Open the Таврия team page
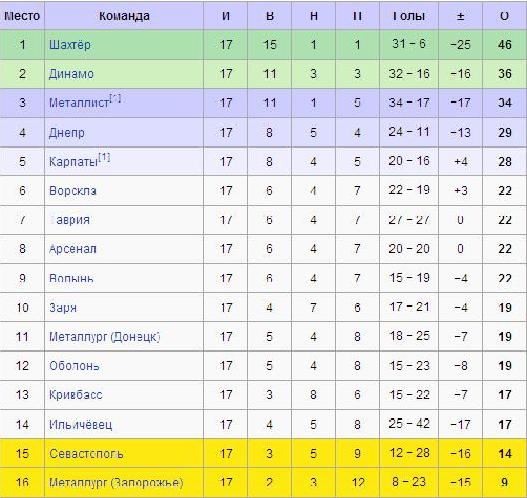This screenshot has height=498, width=527. pyautogui.click(x=69, y=220)
